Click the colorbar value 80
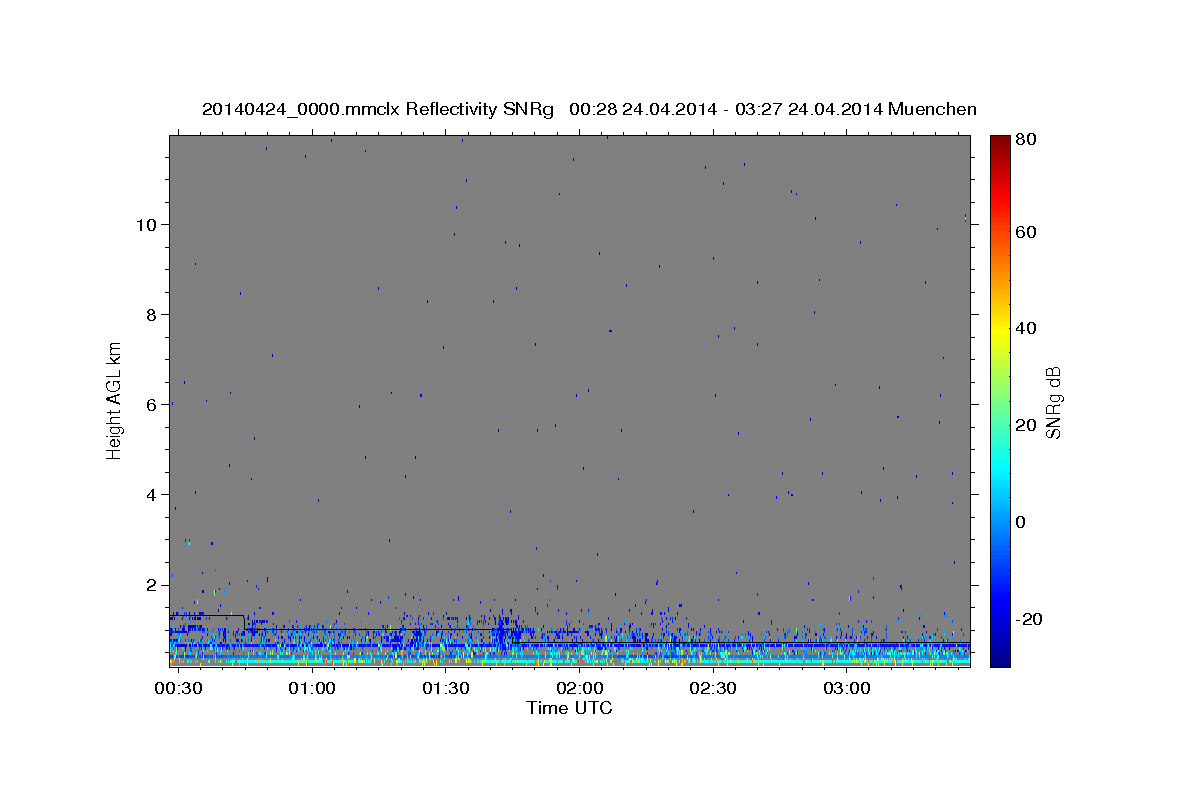 pyautogui.click(x=1027, y=140)
